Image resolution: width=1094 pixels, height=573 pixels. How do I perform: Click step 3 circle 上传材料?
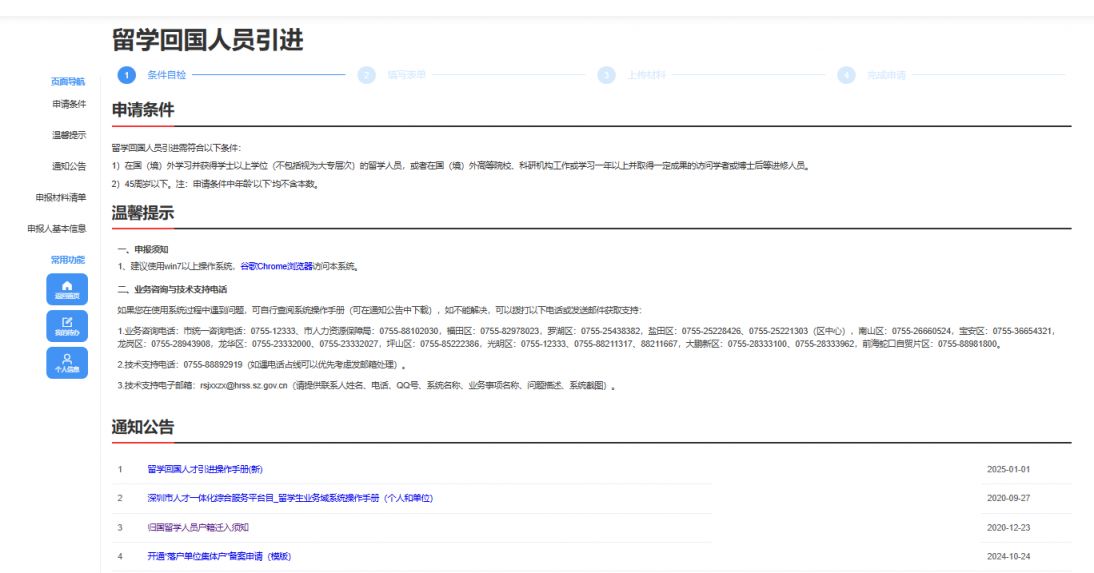[606, 75]
